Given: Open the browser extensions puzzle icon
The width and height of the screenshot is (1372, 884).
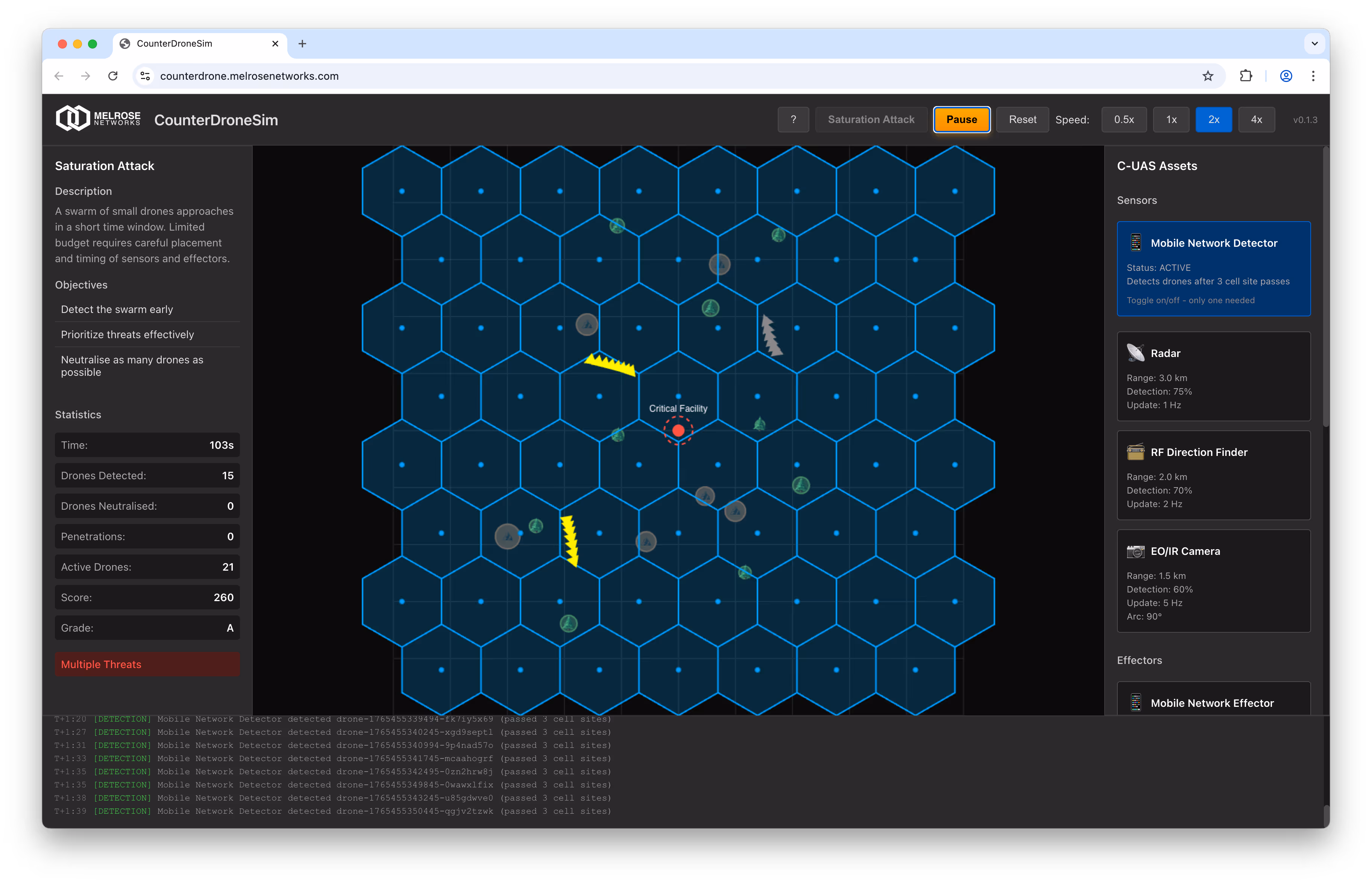Looking at the screenshot, I should tap(1246, 76).
